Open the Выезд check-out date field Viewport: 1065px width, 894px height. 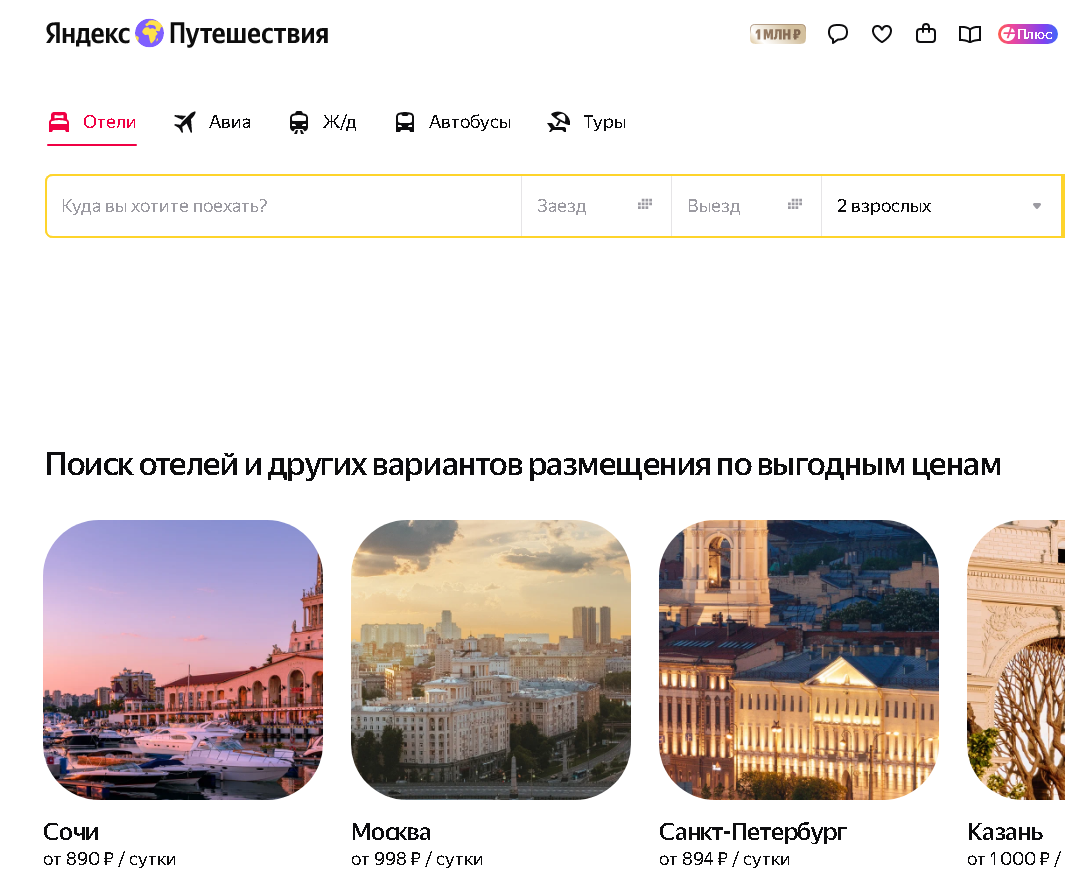[x=746, y=206]
